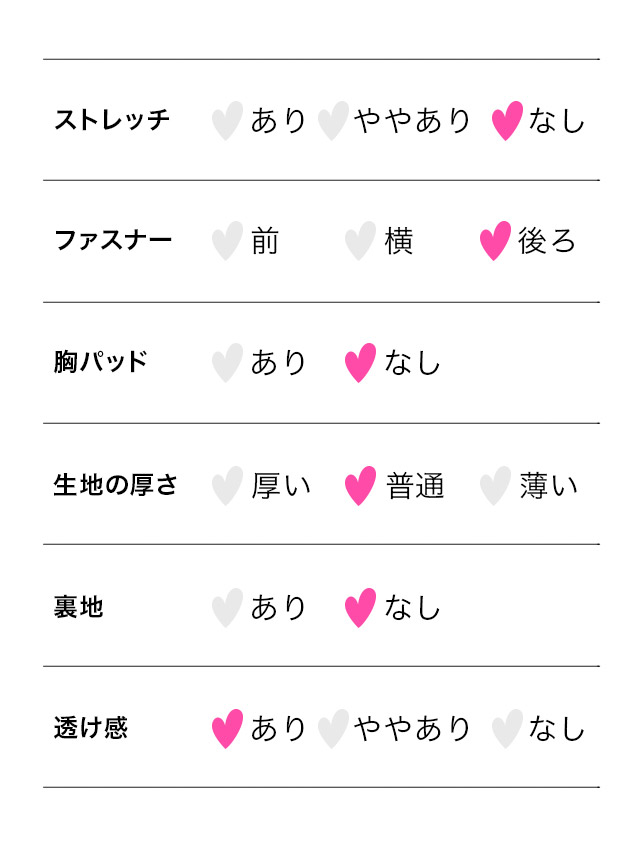Pick the gray heart for 生地の厚さ 厚い
The width and height of the screenshot is (640, 854).
[227, 485]
